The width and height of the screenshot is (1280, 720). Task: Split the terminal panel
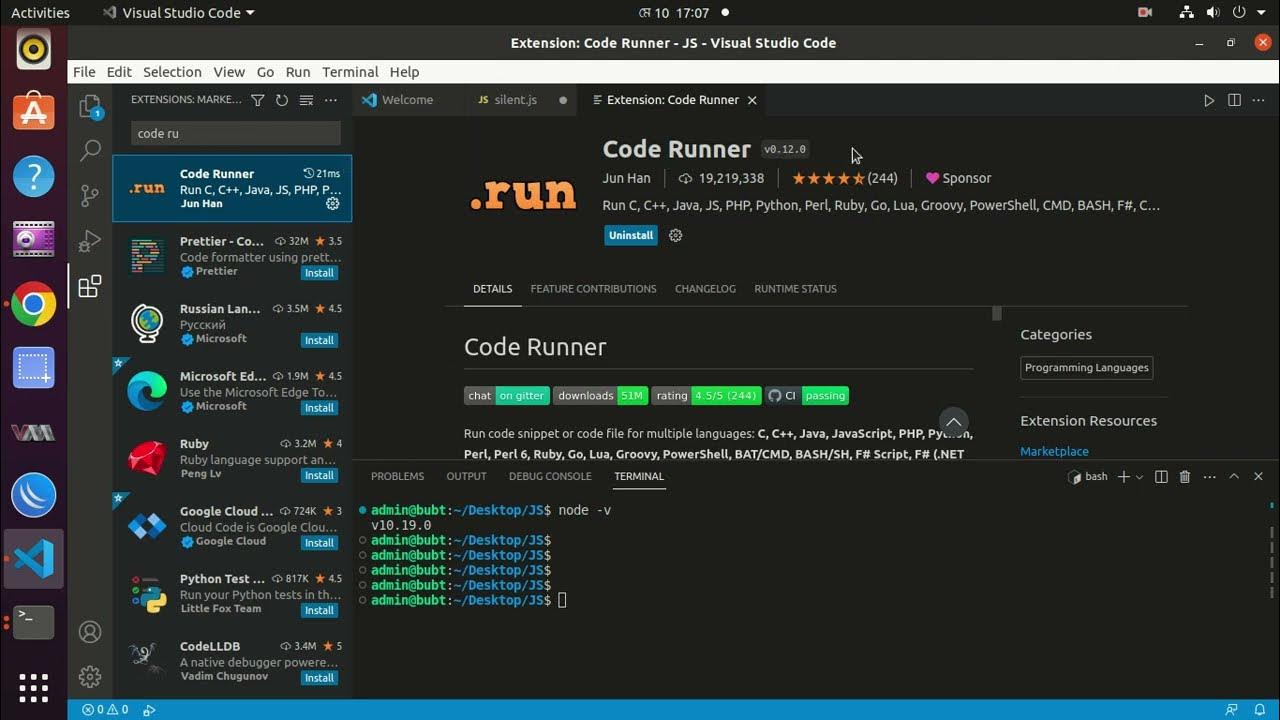click(x=1161, y=477)
